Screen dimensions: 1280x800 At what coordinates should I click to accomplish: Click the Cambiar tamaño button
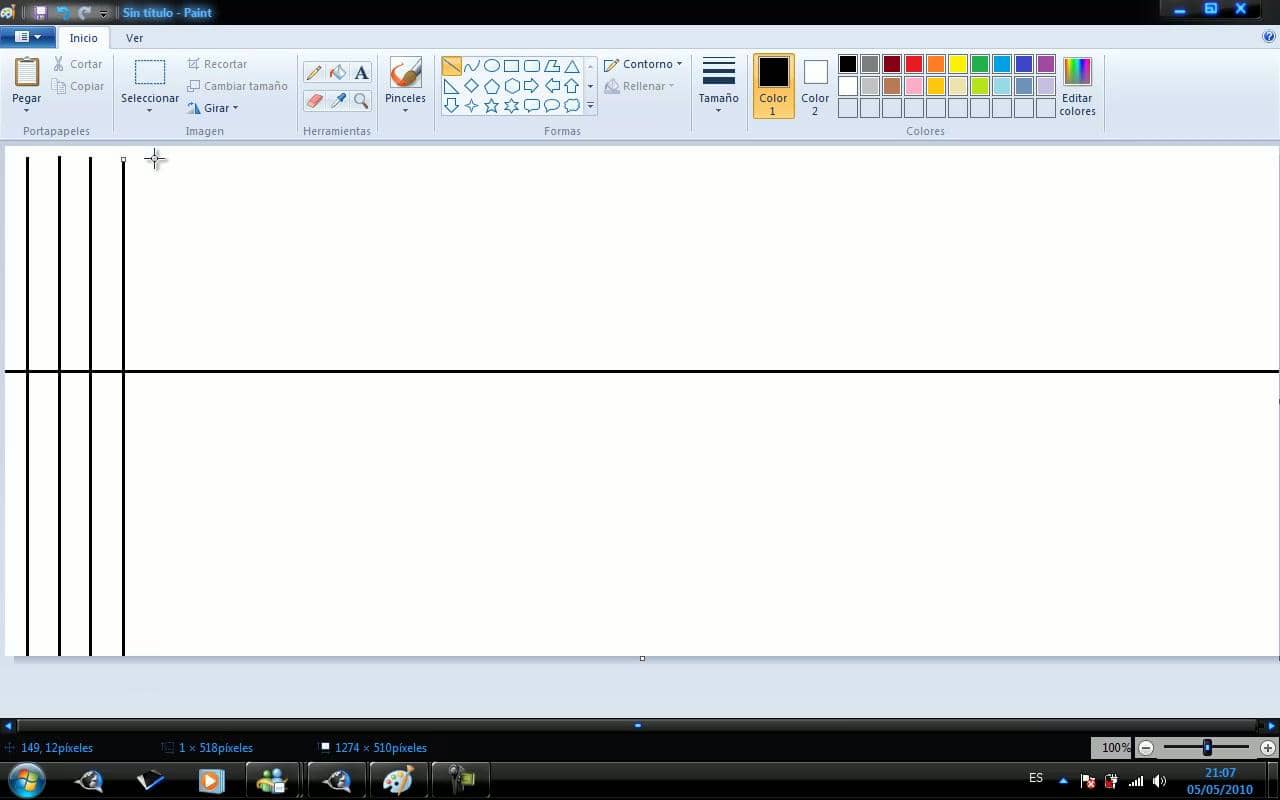pos(237,86)
